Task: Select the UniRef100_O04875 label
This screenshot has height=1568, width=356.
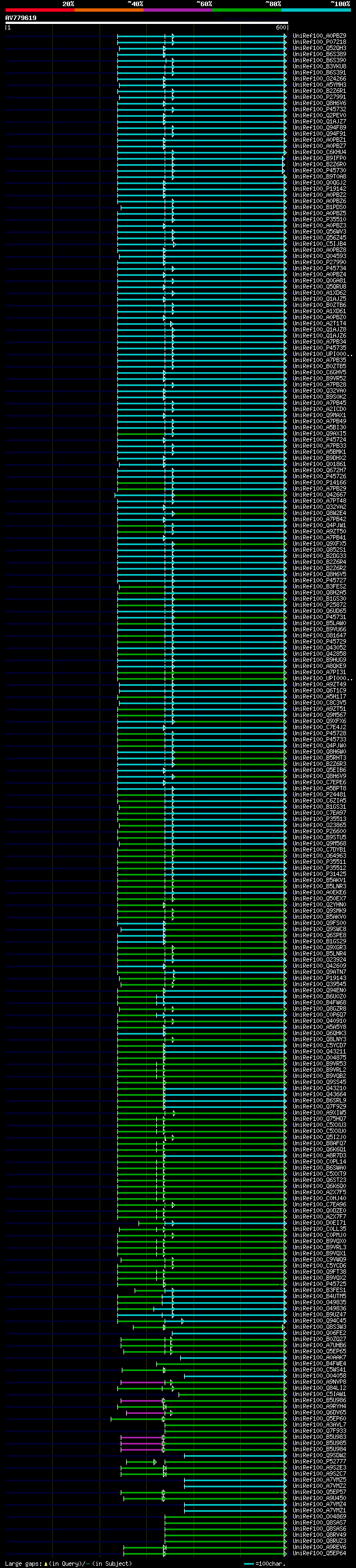Action: coord(319,1057)
